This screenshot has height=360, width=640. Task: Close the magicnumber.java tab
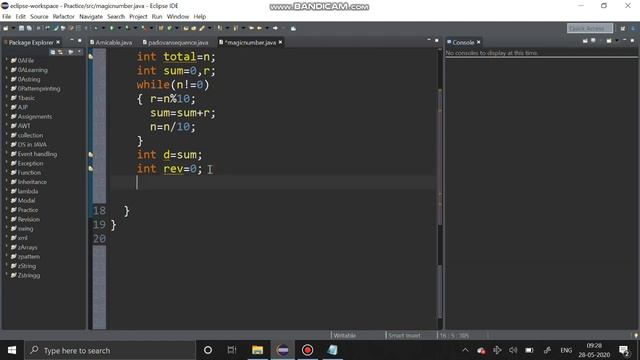(x=280, y=42)
